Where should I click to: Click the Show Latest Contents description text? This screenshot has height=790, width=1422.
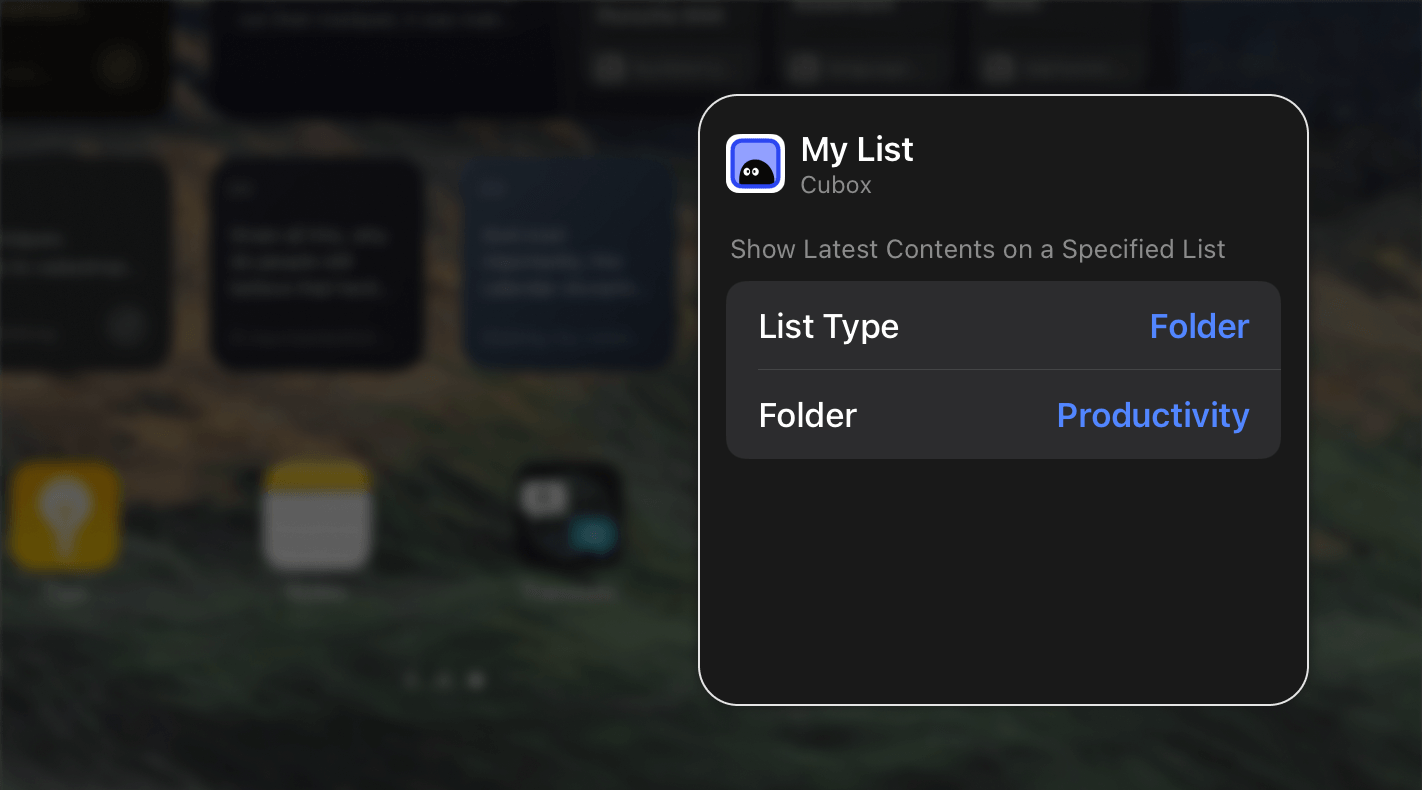(x=978, y=249)
